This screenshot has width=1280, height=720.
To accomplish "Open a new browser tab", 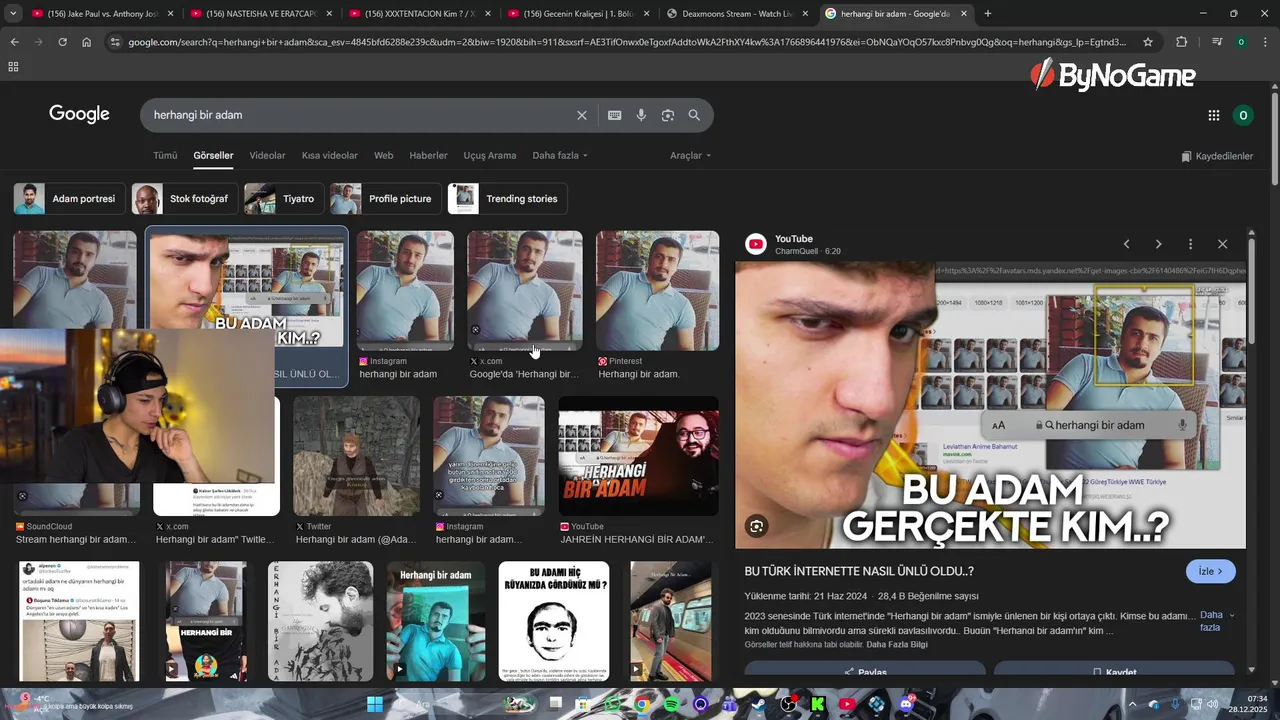I will point(988,14).
